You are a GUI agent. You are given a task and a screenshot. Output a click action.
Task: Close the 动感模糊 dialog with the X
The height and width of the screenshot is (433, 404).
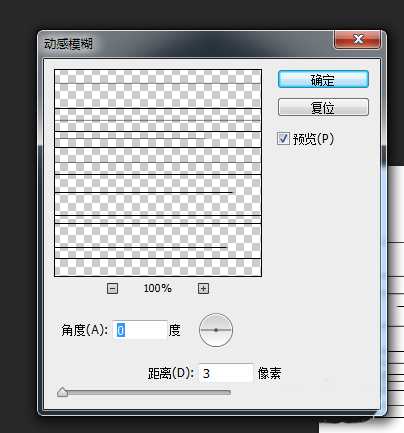pyautogui.click(x=357, y=39)
